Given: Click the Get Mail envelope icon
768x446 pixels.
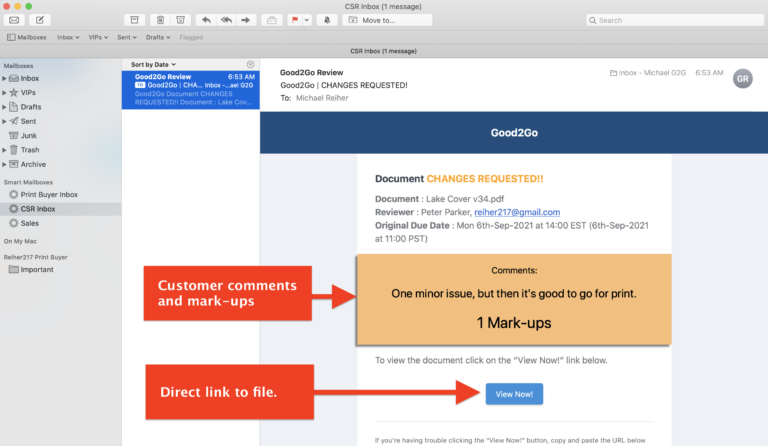Looking at the screenshot, I should (14, 20).
